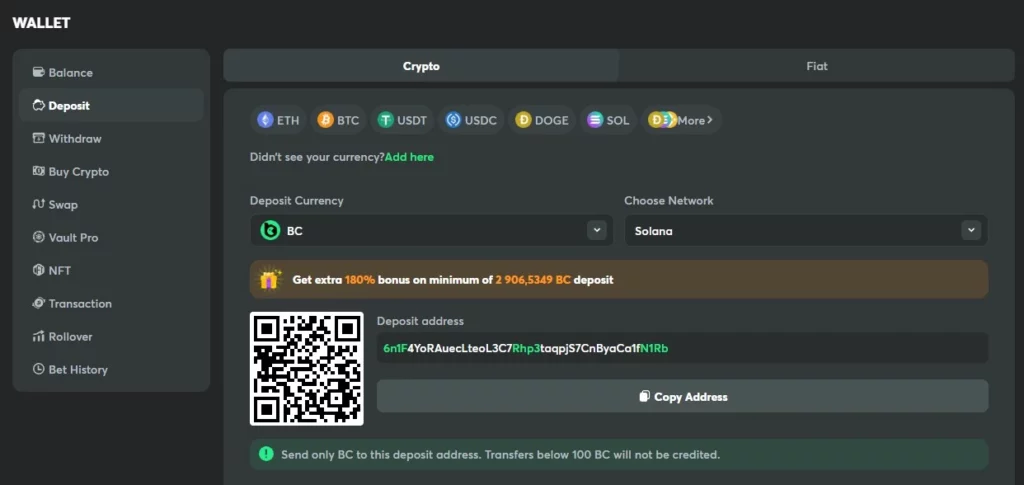The width and height of the screenshot is (1024, 485).
Task: Click the 'Choose Network' label
Action: click(x=669, y=200)
